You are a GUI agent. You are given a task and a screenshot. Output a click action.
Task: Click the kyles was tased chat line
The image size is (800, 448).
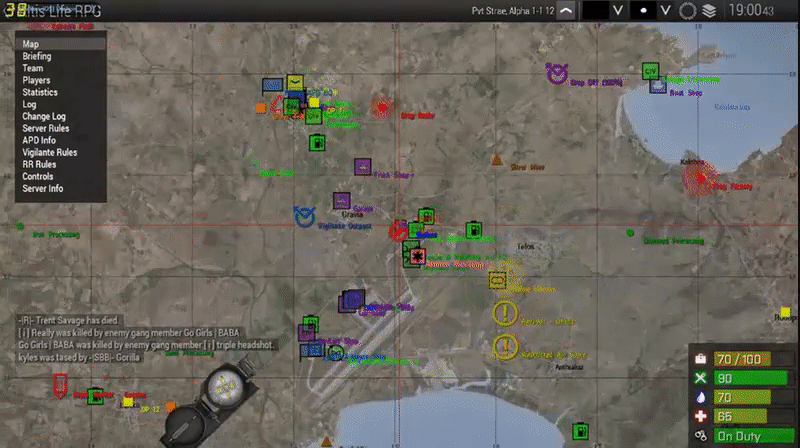[79, 357]
